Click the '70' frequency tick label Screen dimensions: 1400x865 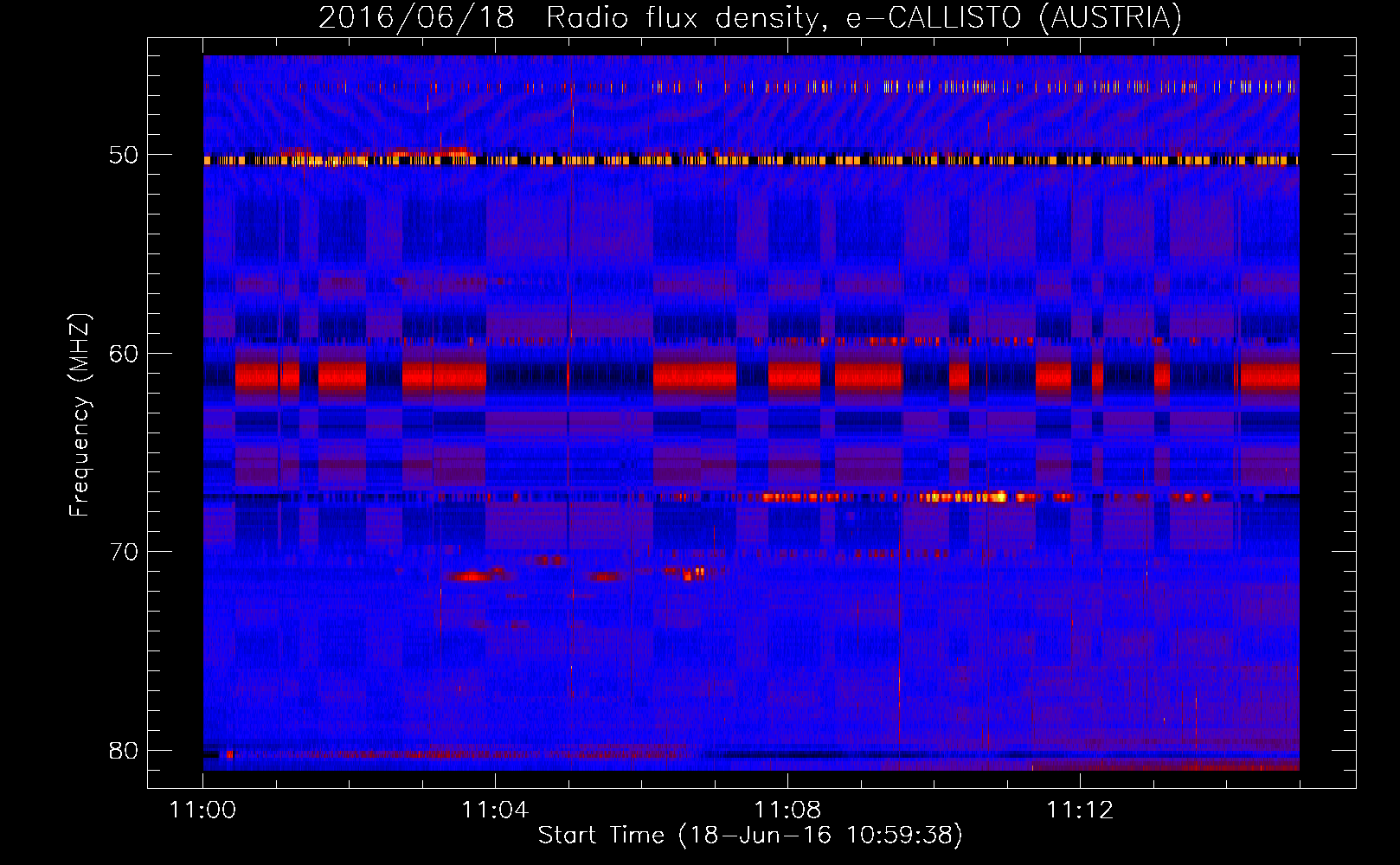coord(124,551)
